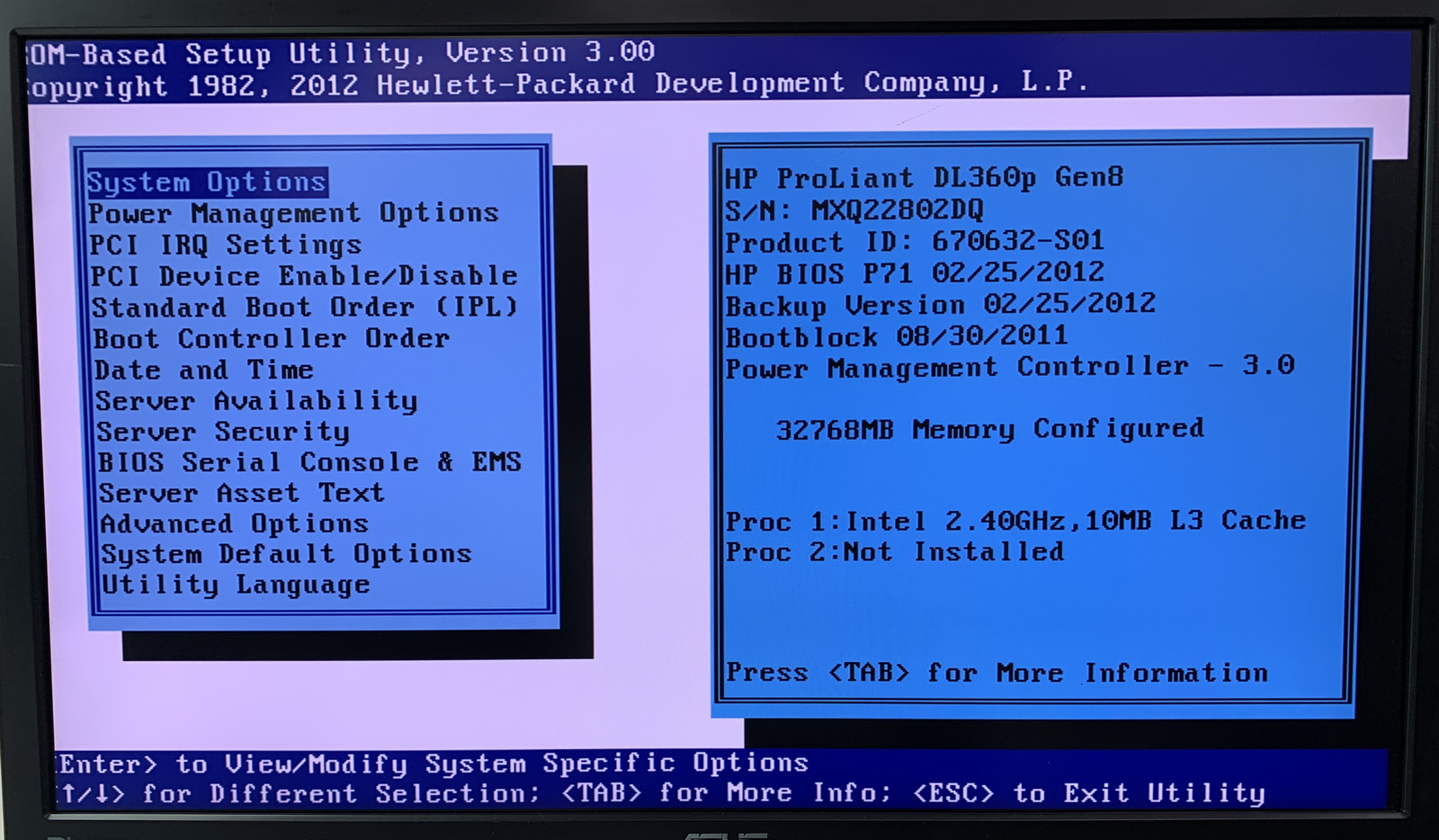This screenshot has width=1439, height=840.
Task: Click HP BIOS P71 02/25/2012 line
Action: pos(915,273)
